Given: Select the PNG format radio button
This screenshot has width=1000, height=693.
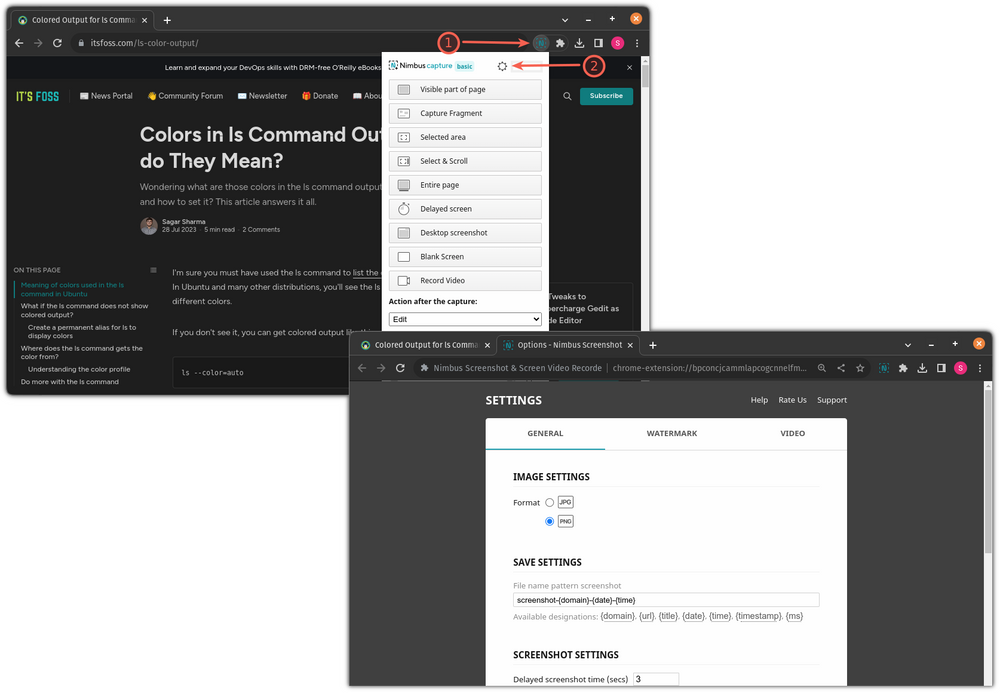Looking at the screenshot, I should click(x=549, y=521).
